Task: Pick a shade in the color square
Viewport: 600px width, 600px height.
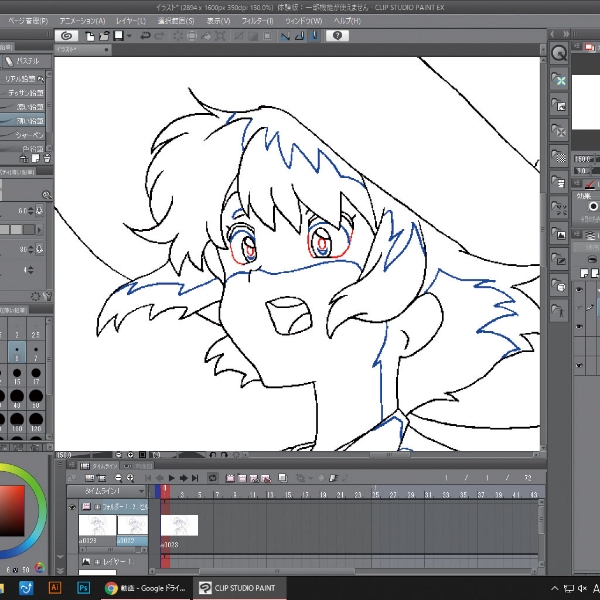Action: pos(11,511)
